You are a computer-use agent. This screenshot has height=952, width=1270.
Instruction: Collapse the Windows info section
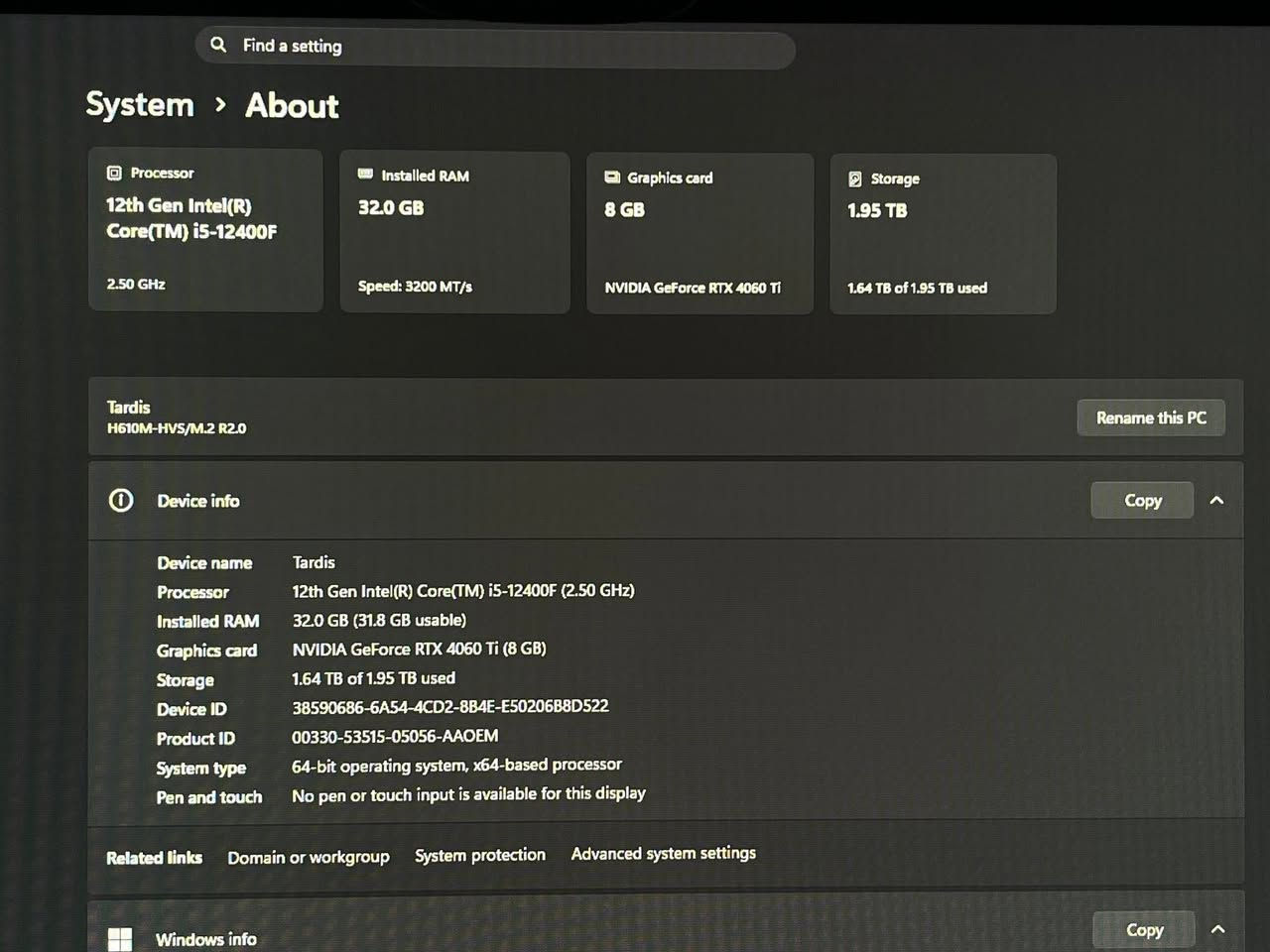click(x=1218, y=929)
